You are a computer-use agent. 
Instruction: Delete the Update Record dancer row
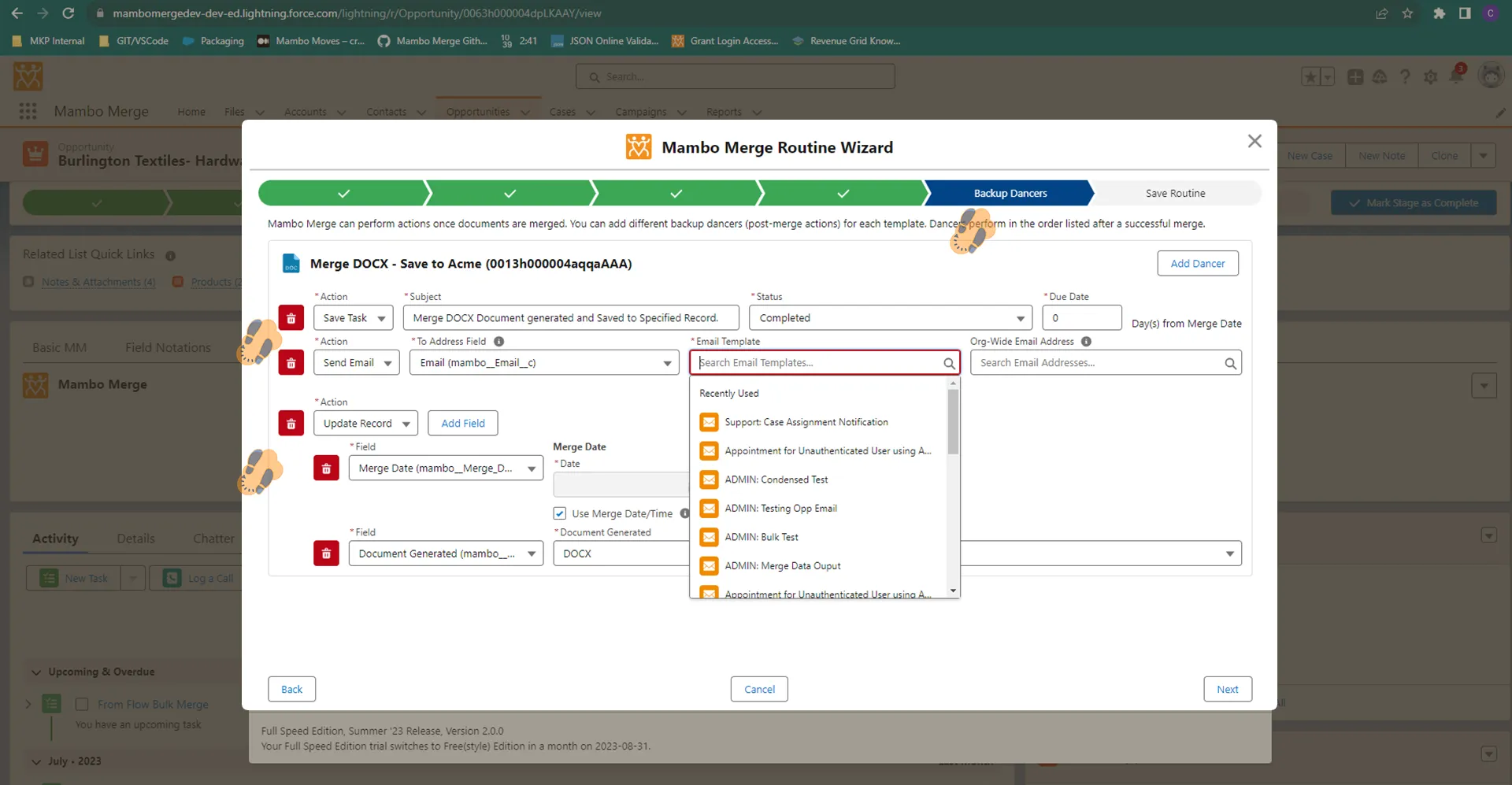pos(291,424)
